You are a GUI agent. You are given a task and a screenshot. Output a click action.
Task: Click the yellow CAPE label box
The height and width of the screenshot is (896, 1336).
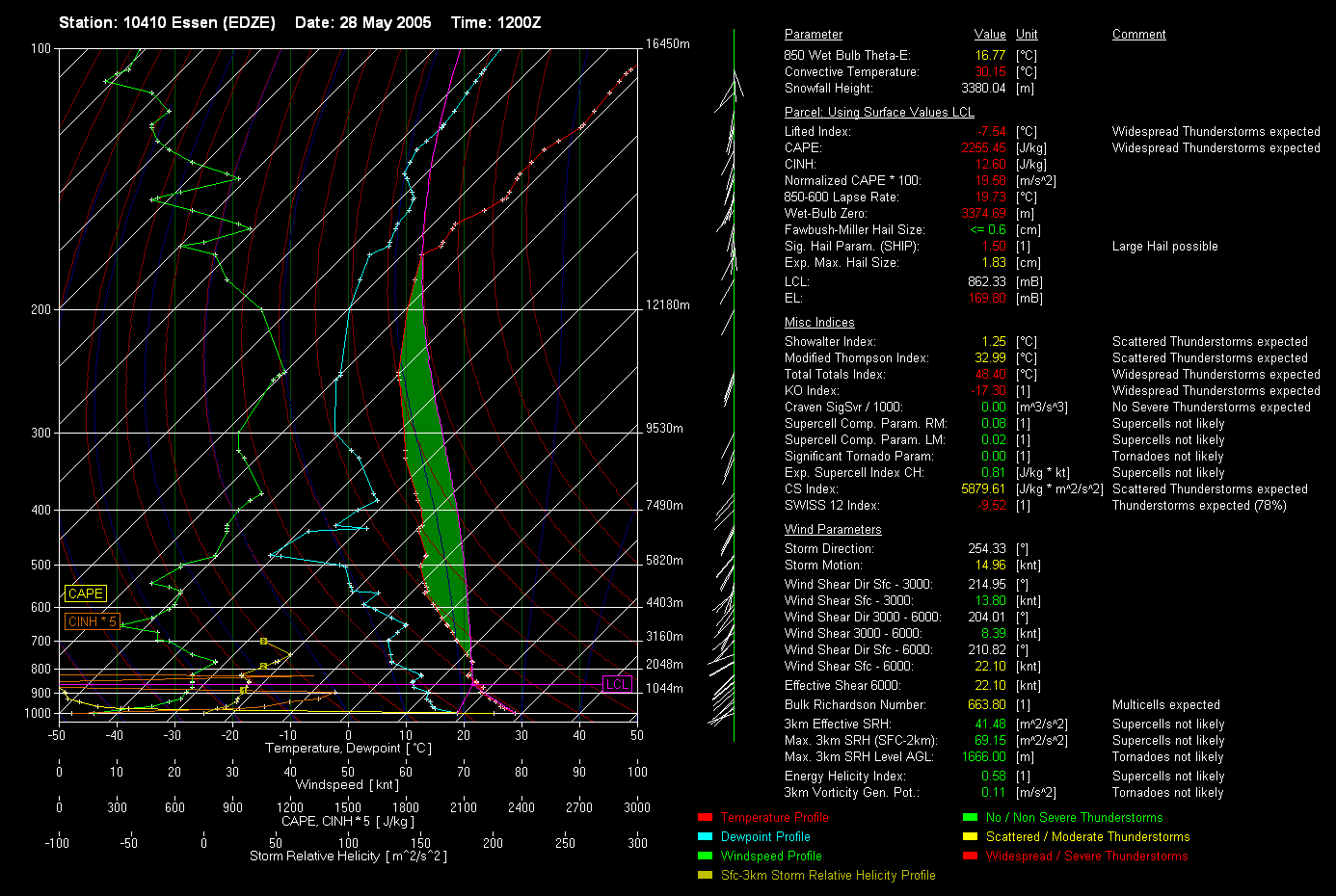click(x=86, y=593)
